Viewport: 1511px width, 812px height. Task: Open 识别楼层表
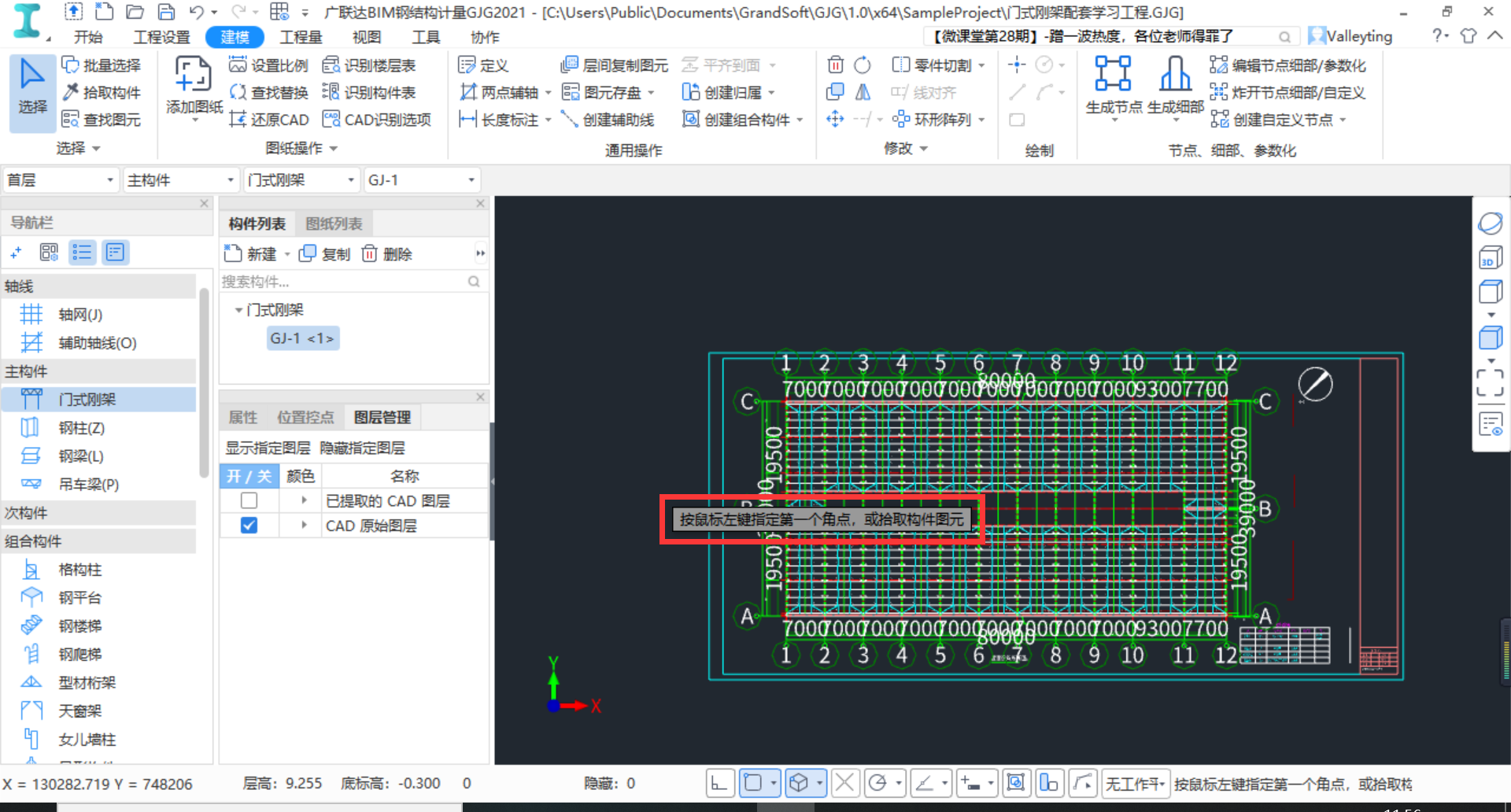[369, 65]
